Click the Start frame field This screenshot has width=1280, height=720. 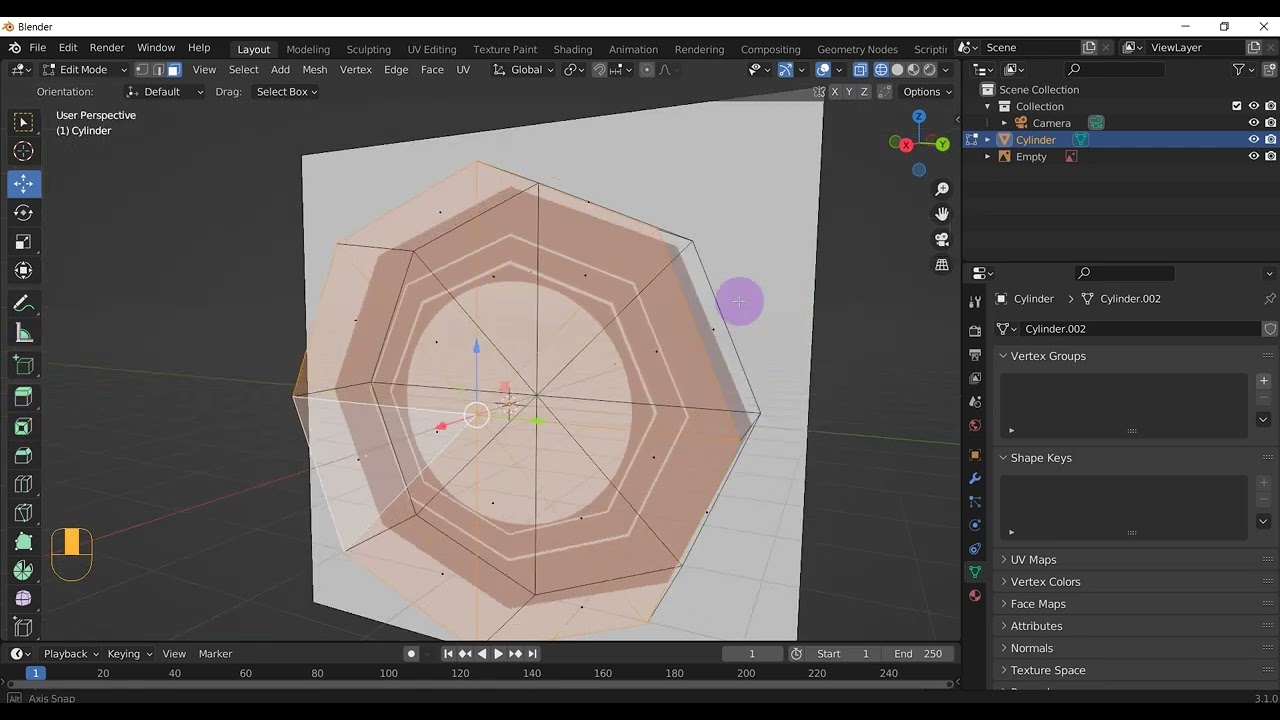click(x=843, y=654)
